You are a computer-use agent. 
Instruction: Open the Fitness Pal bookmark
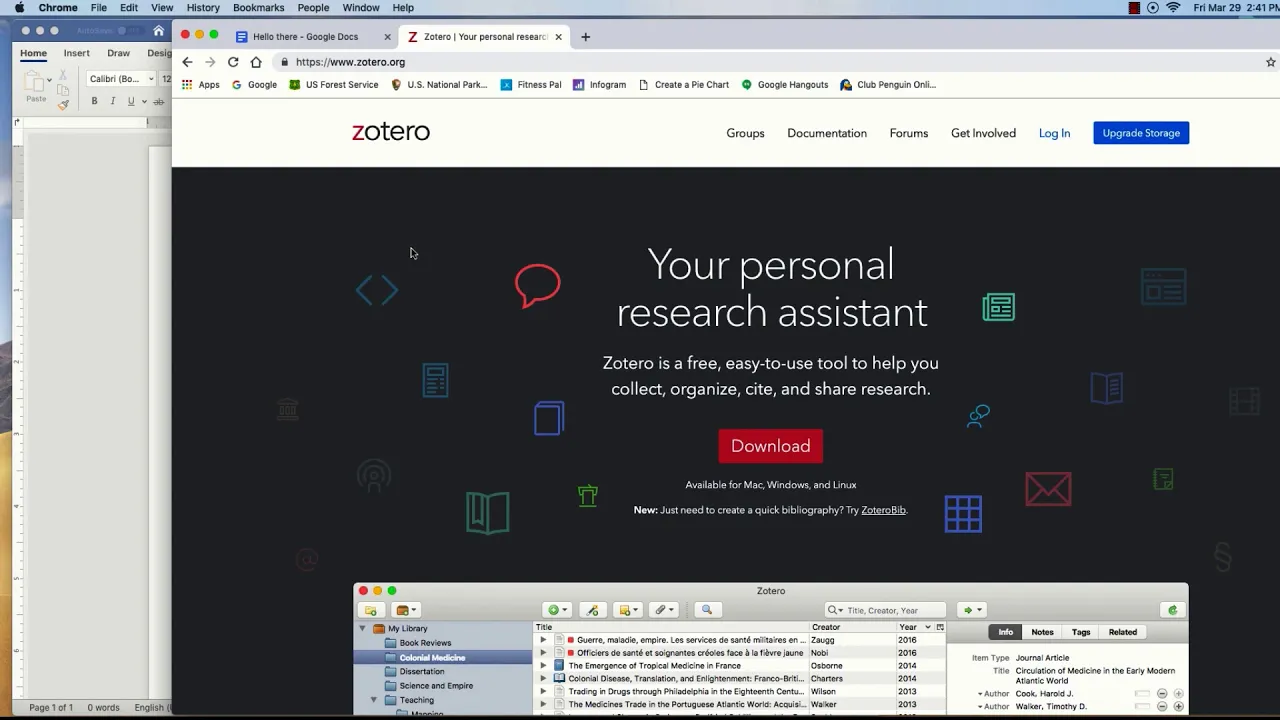tap(531, 85)
